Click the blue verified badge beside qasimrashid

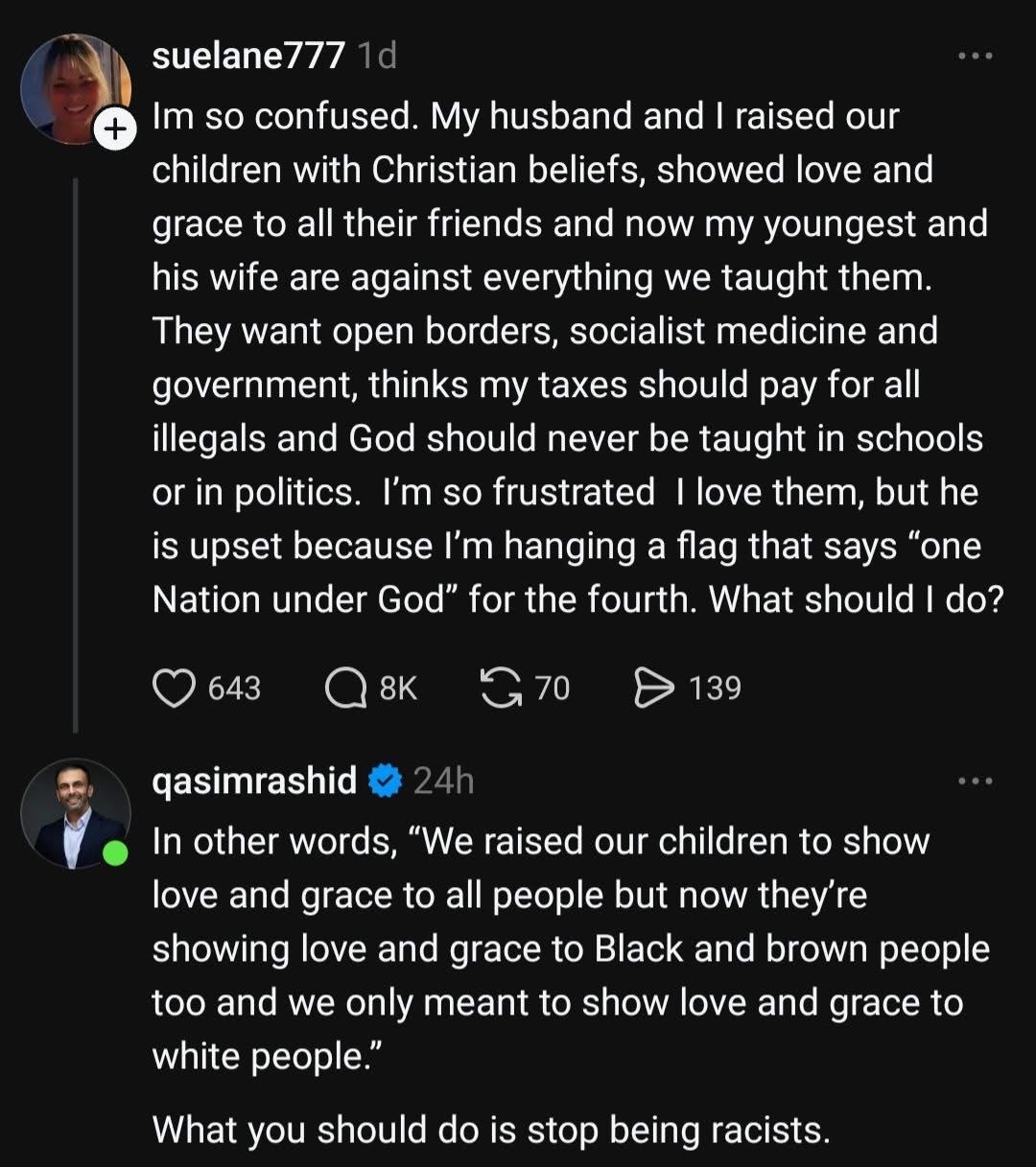386,782
